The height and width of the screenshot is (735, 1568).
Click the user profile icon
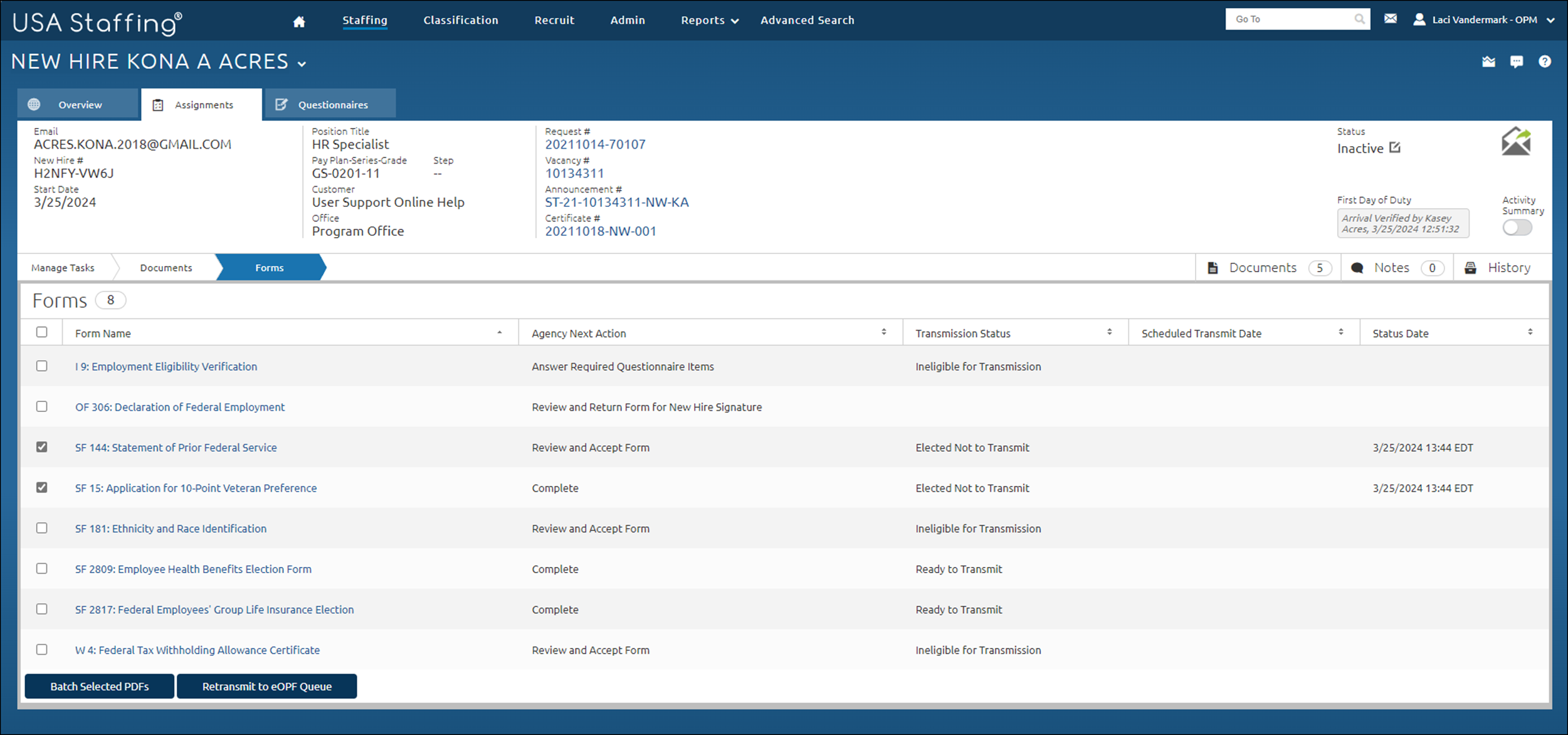1419,19
